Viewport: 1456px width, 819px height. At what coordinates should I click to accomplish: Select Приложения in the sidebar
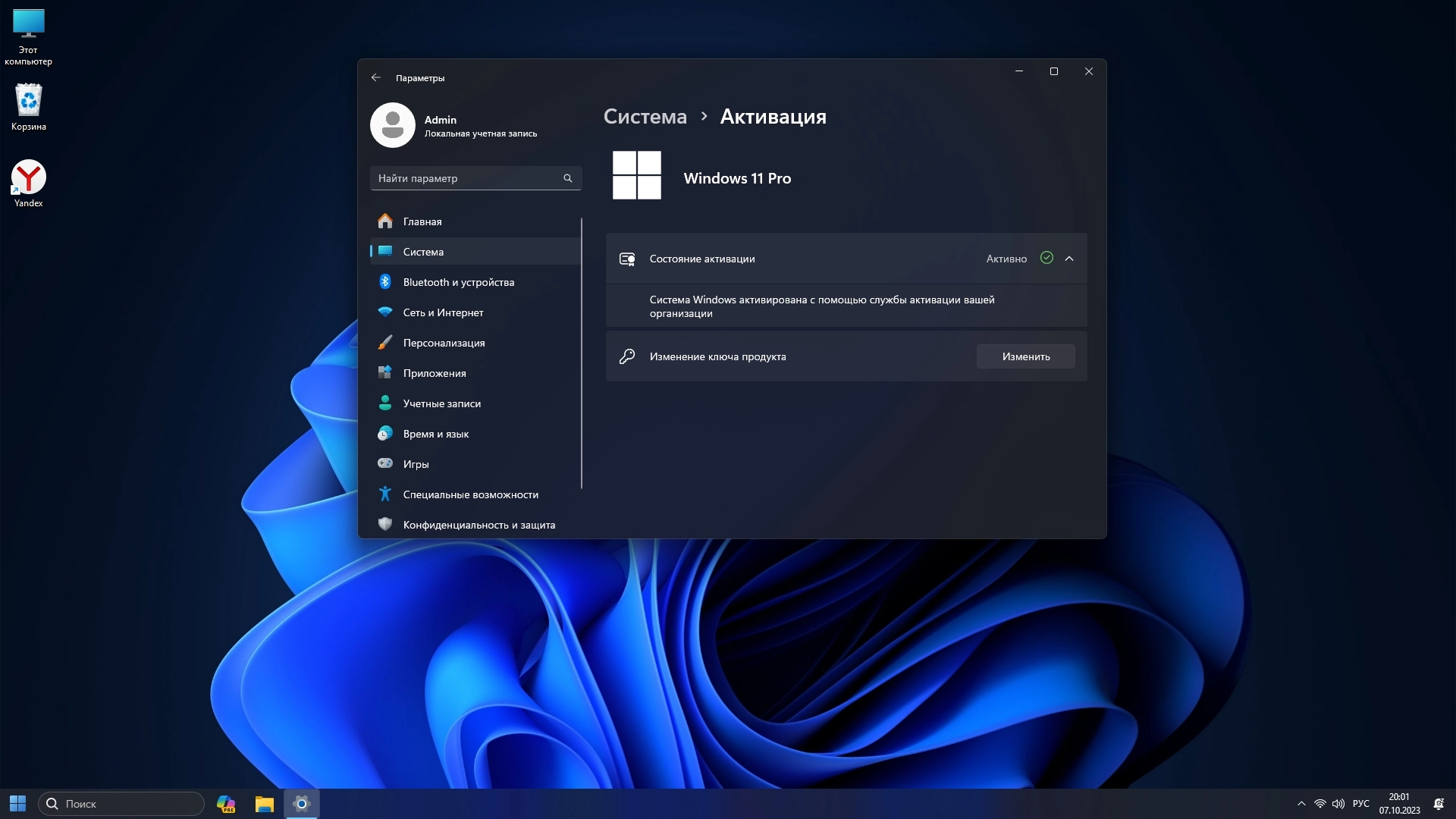point(435,373)
